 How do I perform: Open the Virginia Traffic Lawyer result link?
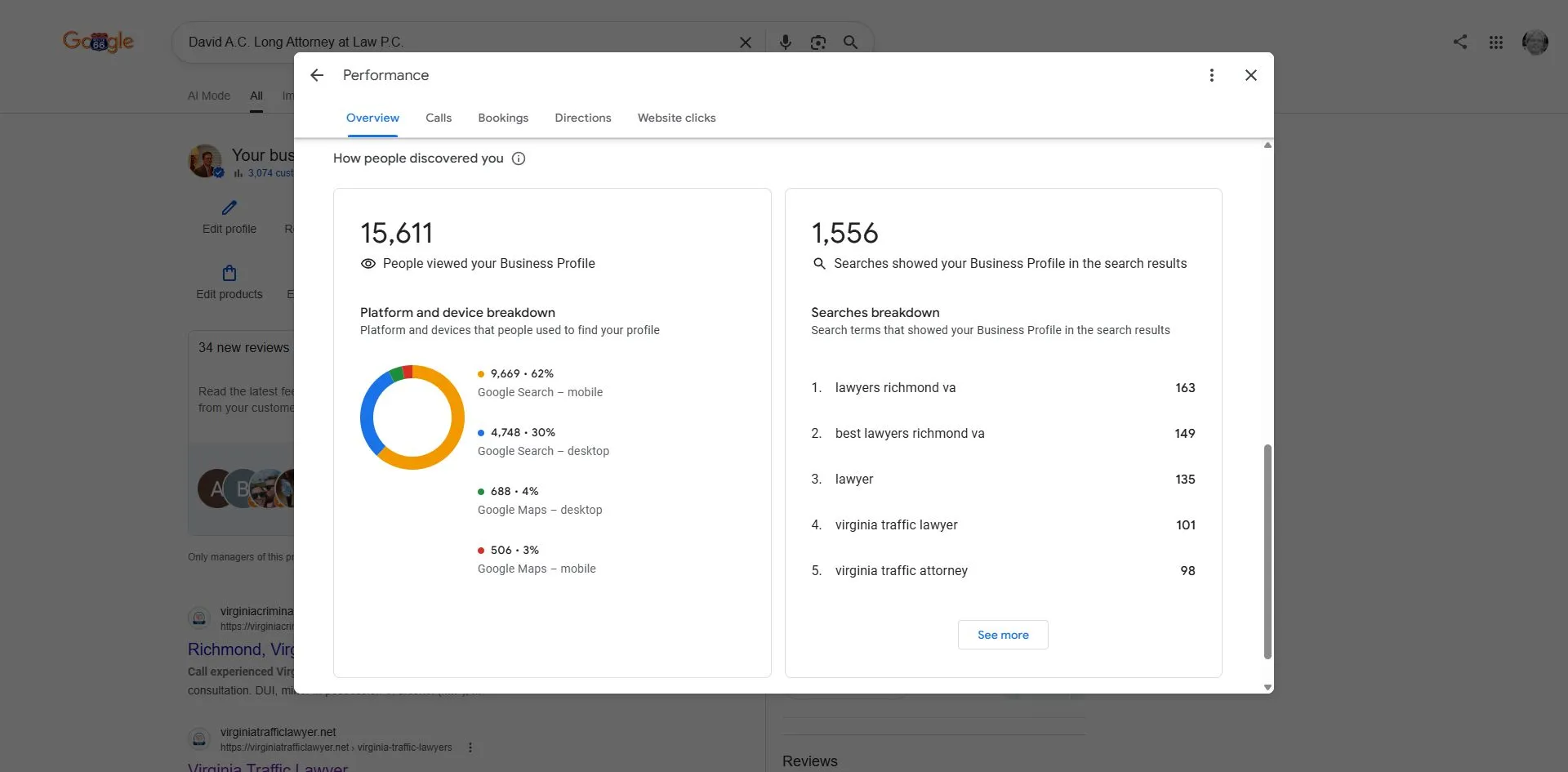[x=268, y=766]
